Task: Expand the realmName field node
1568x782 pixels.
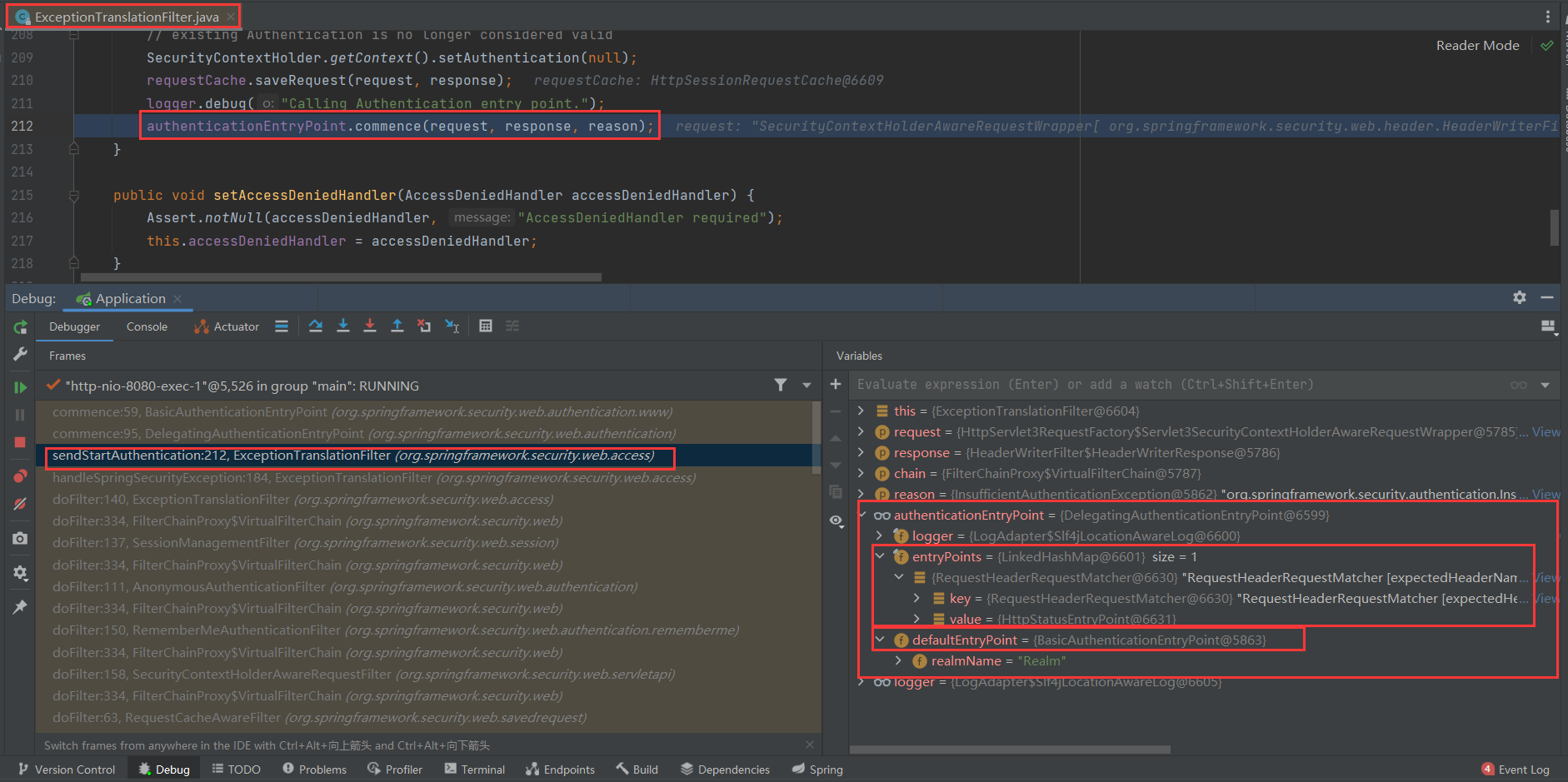Action: point(898,660)
